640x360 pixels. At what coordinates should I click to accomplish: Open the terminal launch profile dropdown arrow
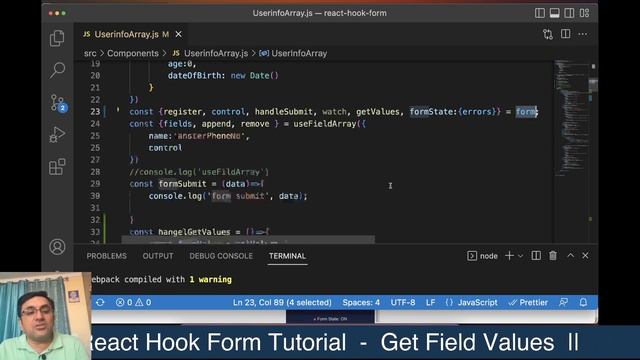point(520,256)
